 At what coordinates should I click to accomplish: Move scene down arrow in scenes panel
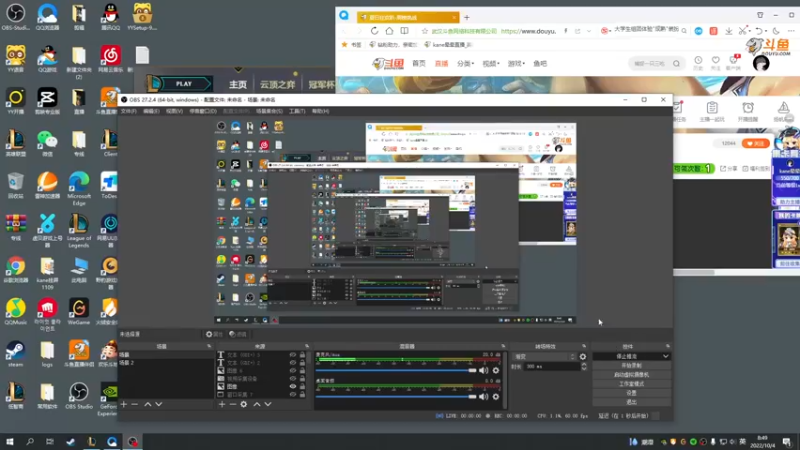point(159,404)
